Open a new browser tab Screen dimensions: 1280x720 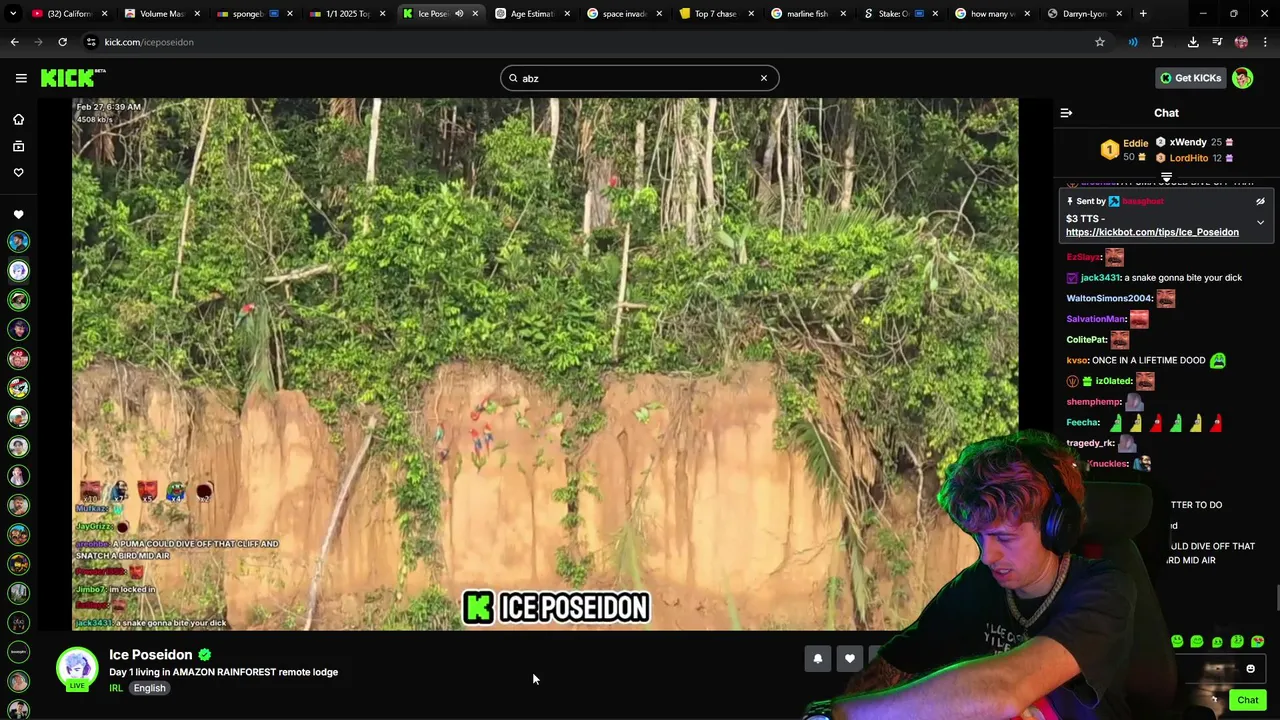click(x=1143, y=14)
